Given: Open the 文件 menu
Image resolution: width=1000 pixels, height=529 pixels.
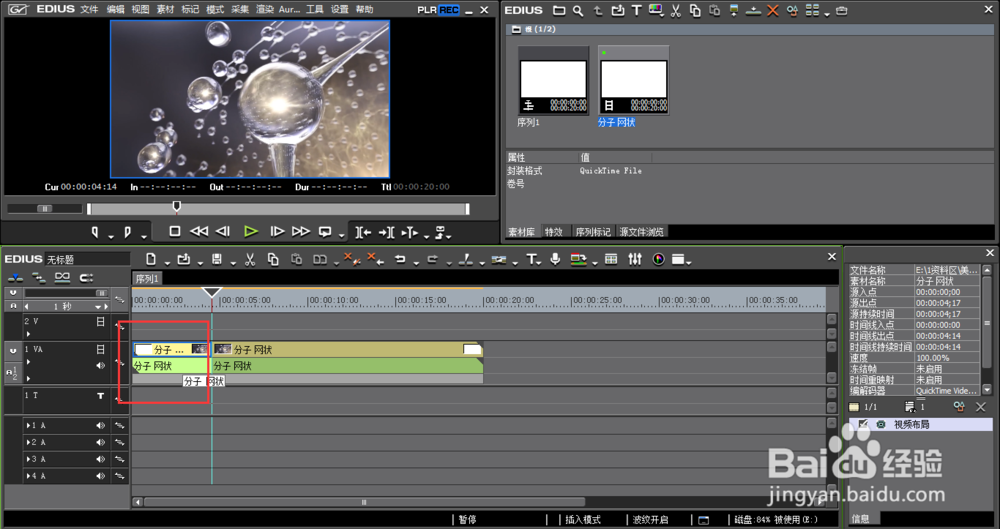Looking at the screenshot, I should click(89, 10).
